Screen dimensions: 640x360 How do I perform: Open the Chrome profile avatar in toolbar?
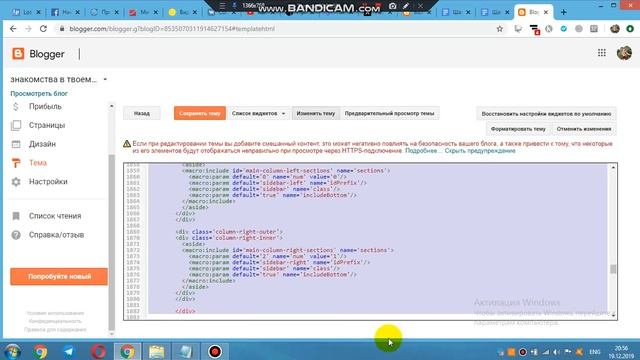pos(615,29)
